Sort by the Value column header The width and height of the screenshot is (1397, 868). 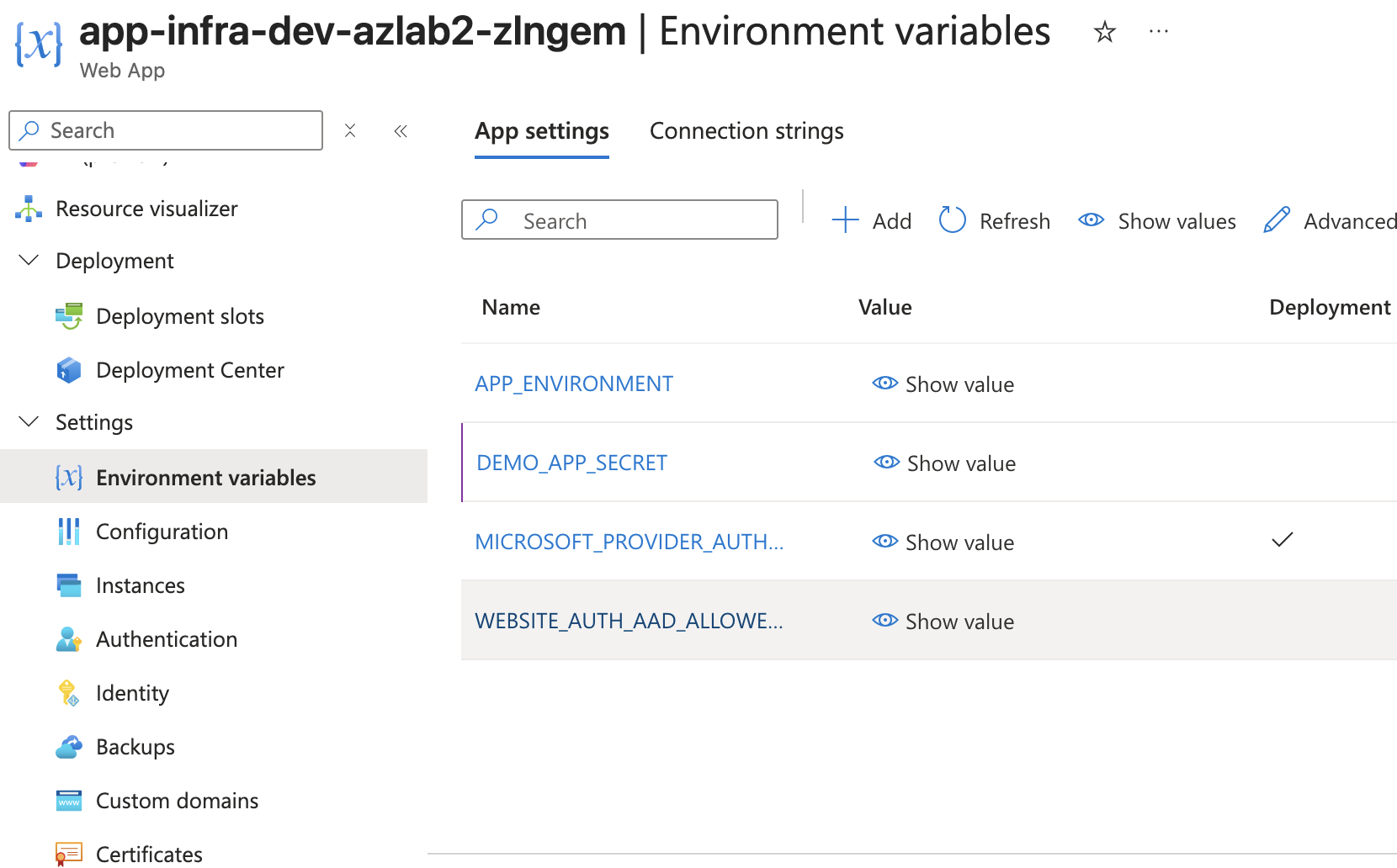tap(885, 307)
